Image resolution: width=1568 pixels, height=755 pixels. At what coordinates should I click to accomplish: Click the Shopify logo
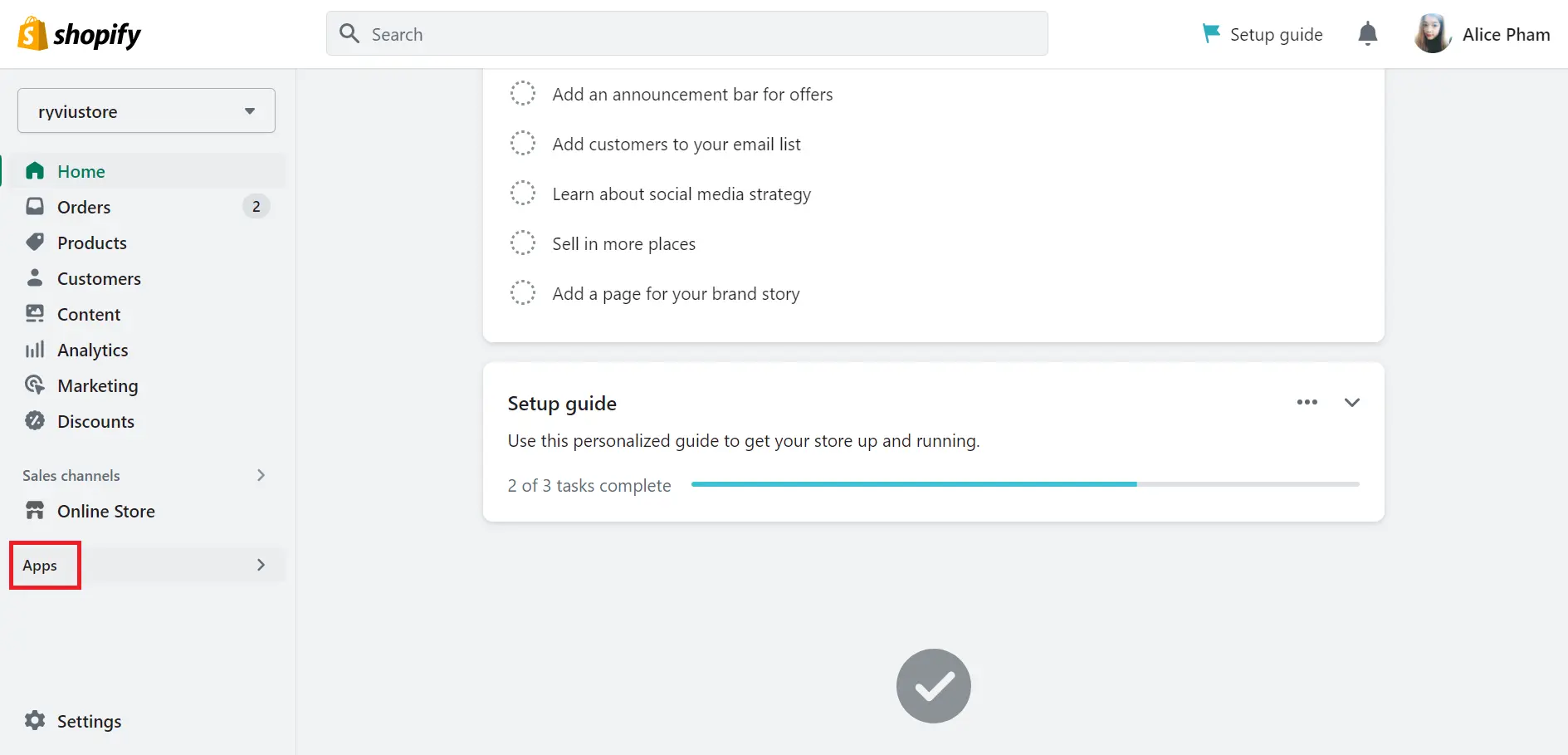coord(79,33)
